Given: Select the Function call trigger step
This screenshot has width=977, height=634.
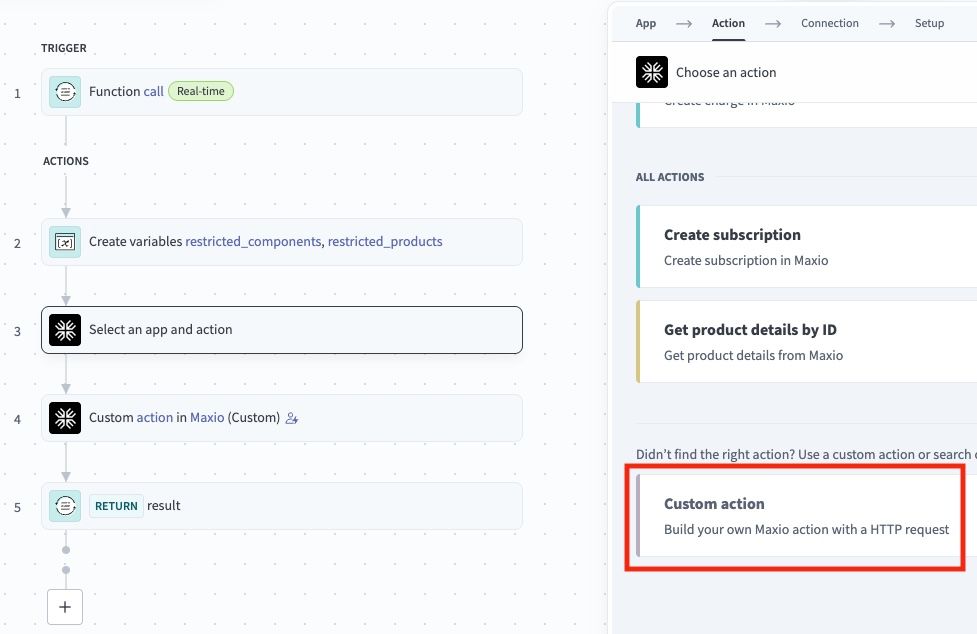Looking at the screenshot, I should [282, 92].
